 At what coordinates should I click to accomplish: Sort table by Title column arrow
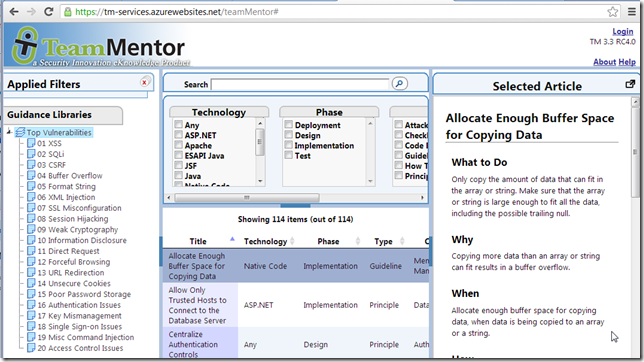(232, 239)
